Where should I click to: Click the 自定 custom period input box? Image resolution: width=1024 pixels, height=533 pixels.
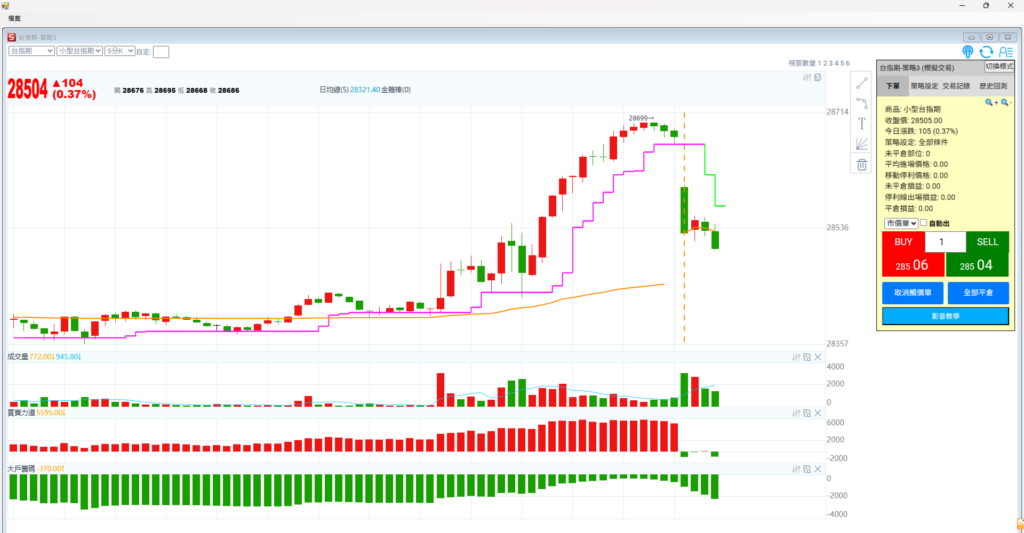tap(161, 51)
